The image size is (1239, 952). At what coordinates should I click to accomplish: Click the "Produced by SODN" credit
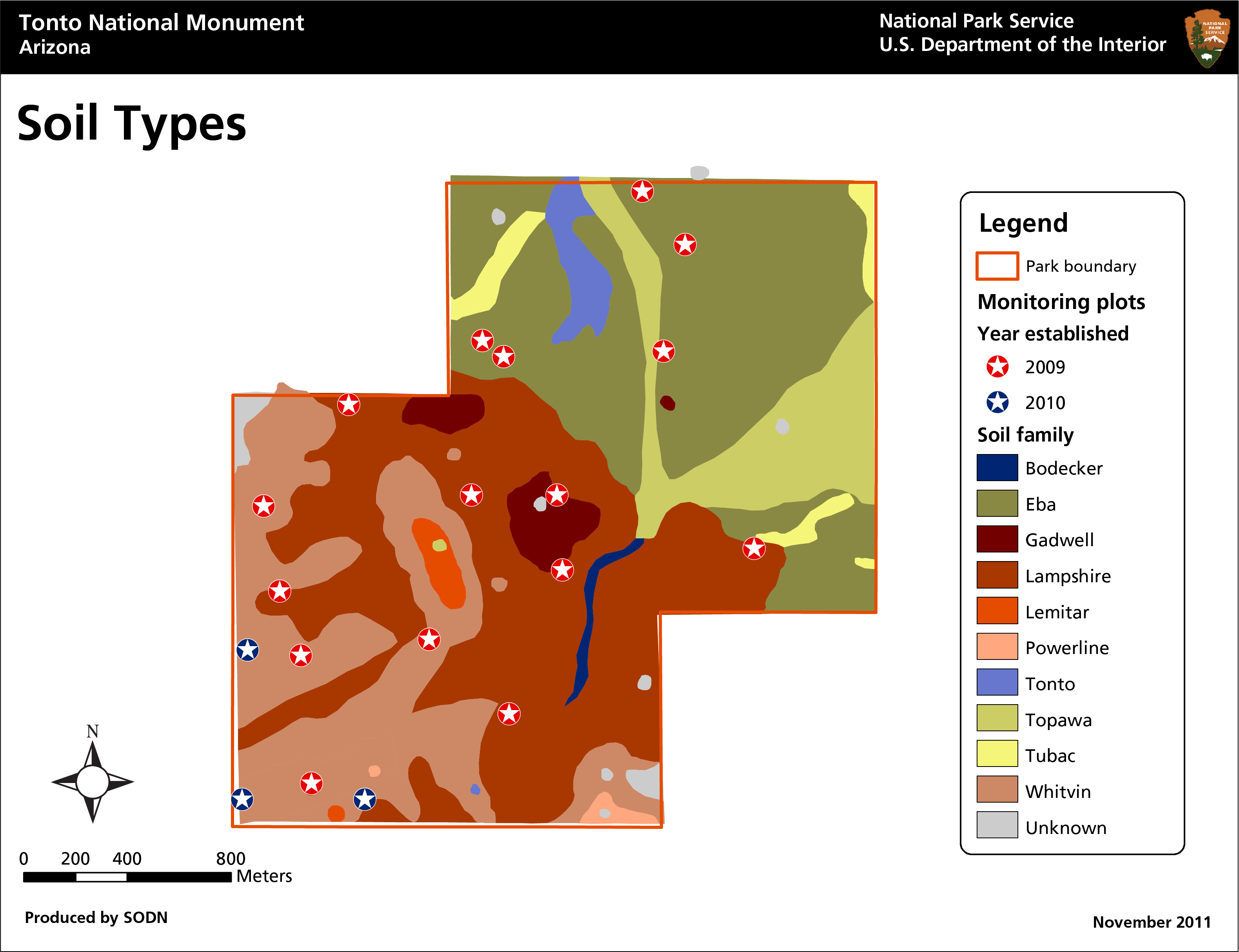click(x=96, y=918)
